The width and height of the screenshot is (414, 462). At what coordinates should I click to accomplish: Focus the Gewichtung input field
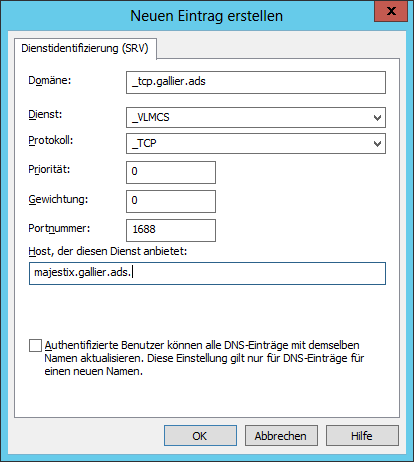(x=171, y=201)
